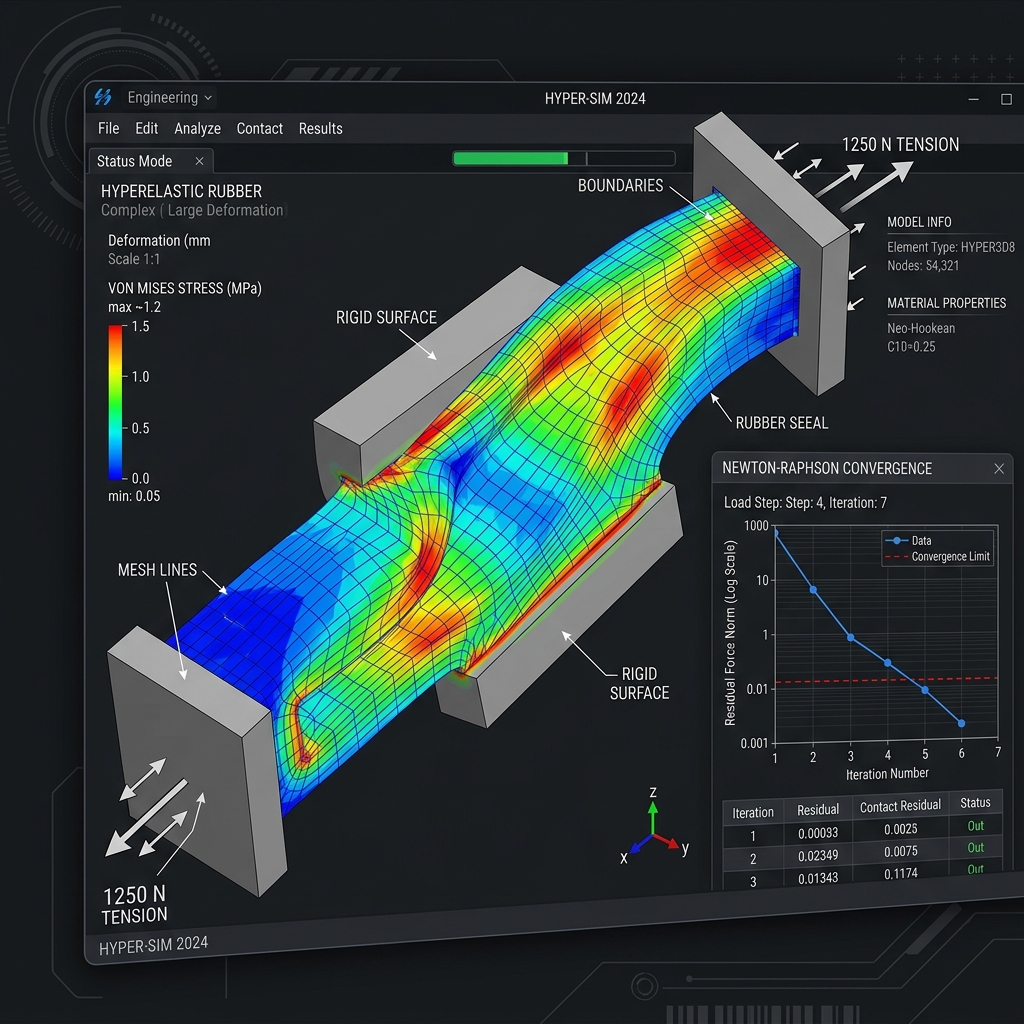The width and height of the screenshot is (1024, 1024).
Task: Click the HYPERELASTIC RUBBER title
Action: click(181, 191)
